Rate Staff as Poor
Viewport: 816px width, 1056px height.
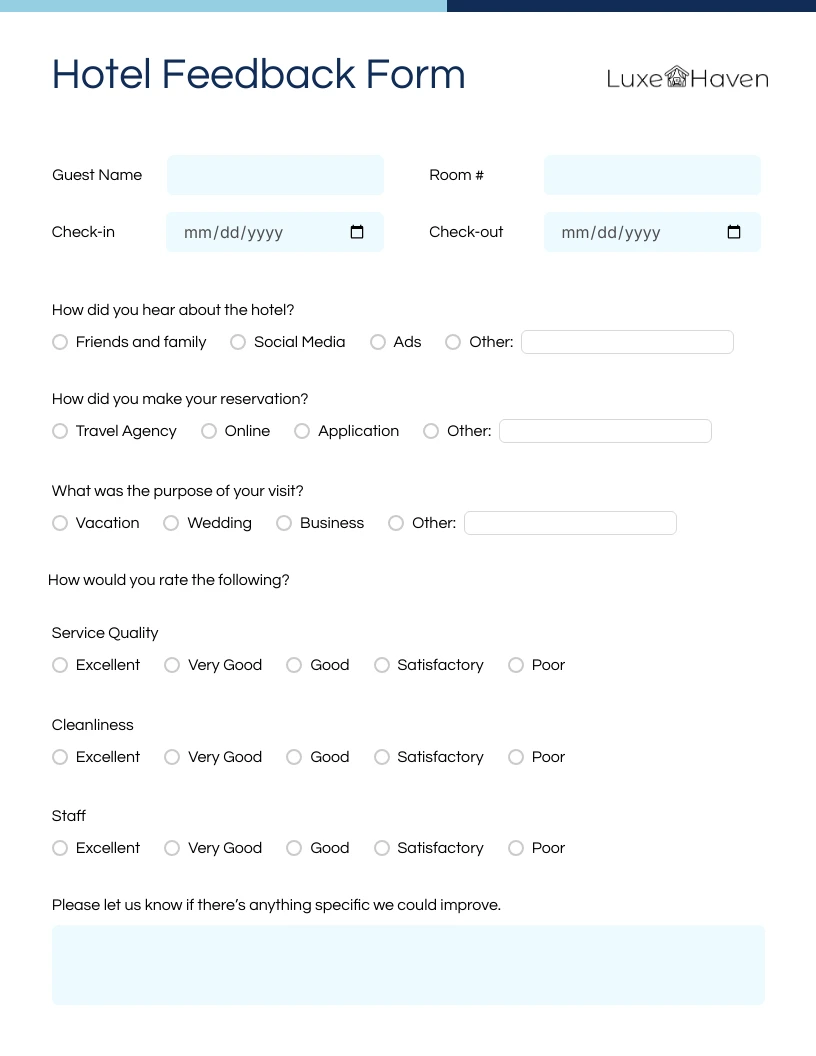(516, 848)
